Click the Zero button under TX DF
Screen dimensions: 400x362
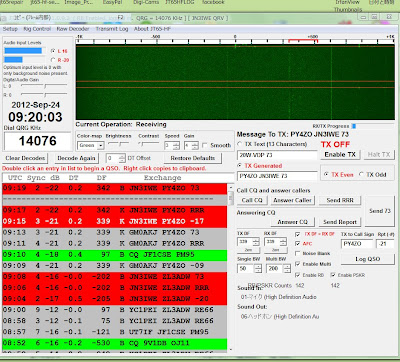248,250
